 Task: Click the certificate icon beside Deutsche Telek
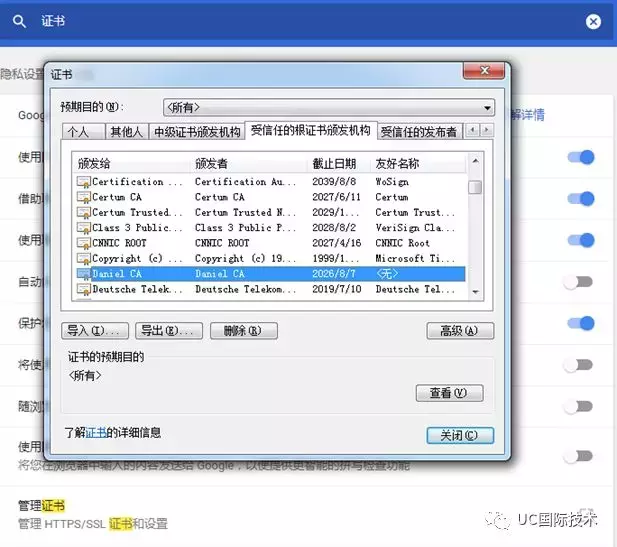point(83,289)
